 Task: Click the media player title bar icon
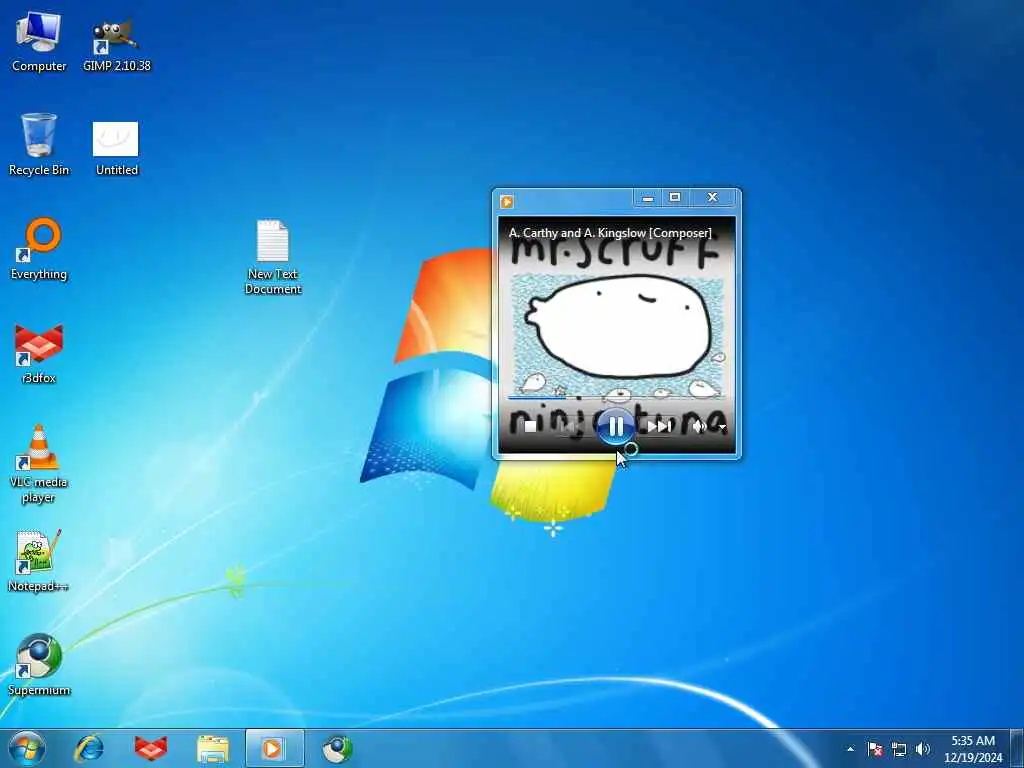point(507,201)
